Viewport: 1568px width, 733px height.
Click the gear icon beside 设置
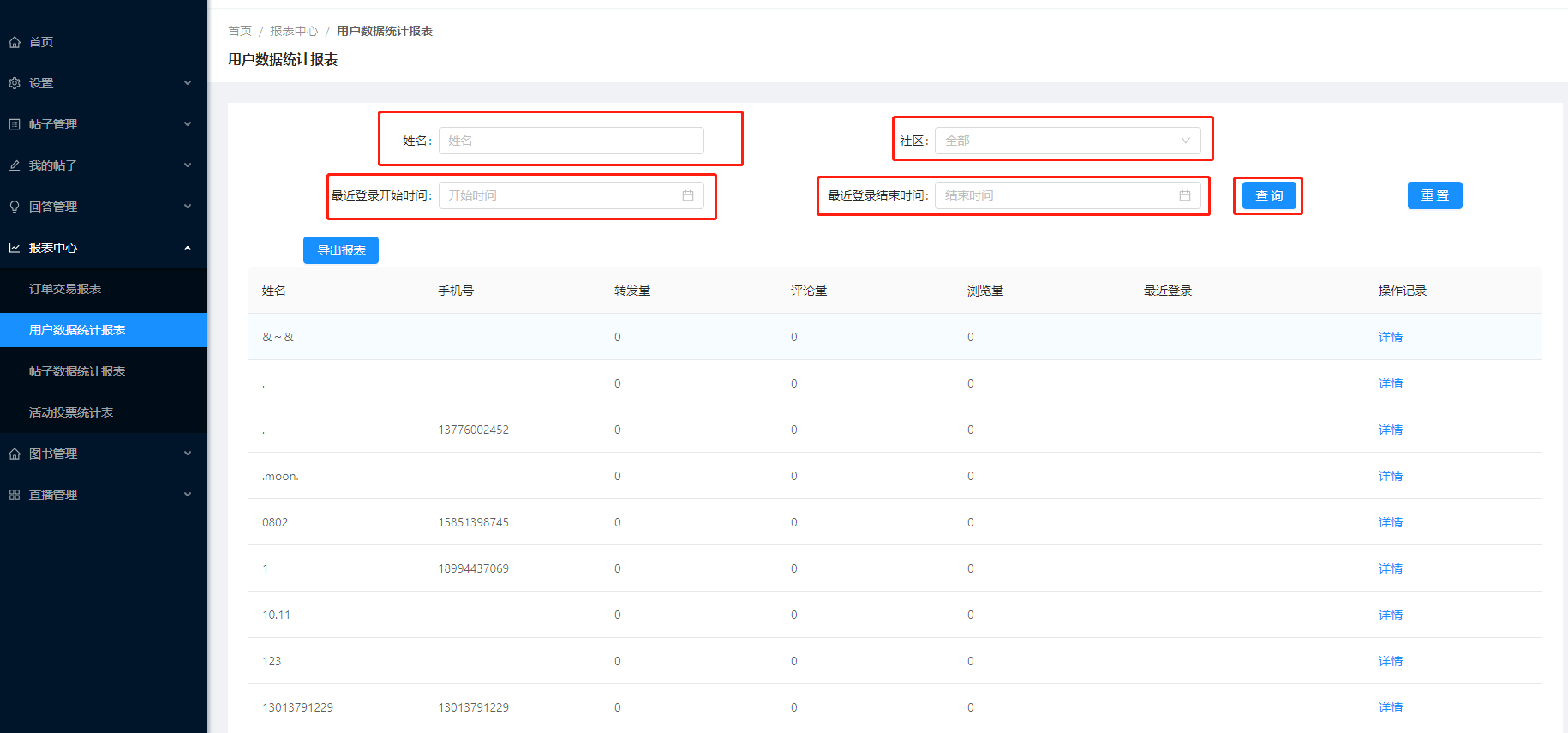pyautogui.click(x=15, y=83)
